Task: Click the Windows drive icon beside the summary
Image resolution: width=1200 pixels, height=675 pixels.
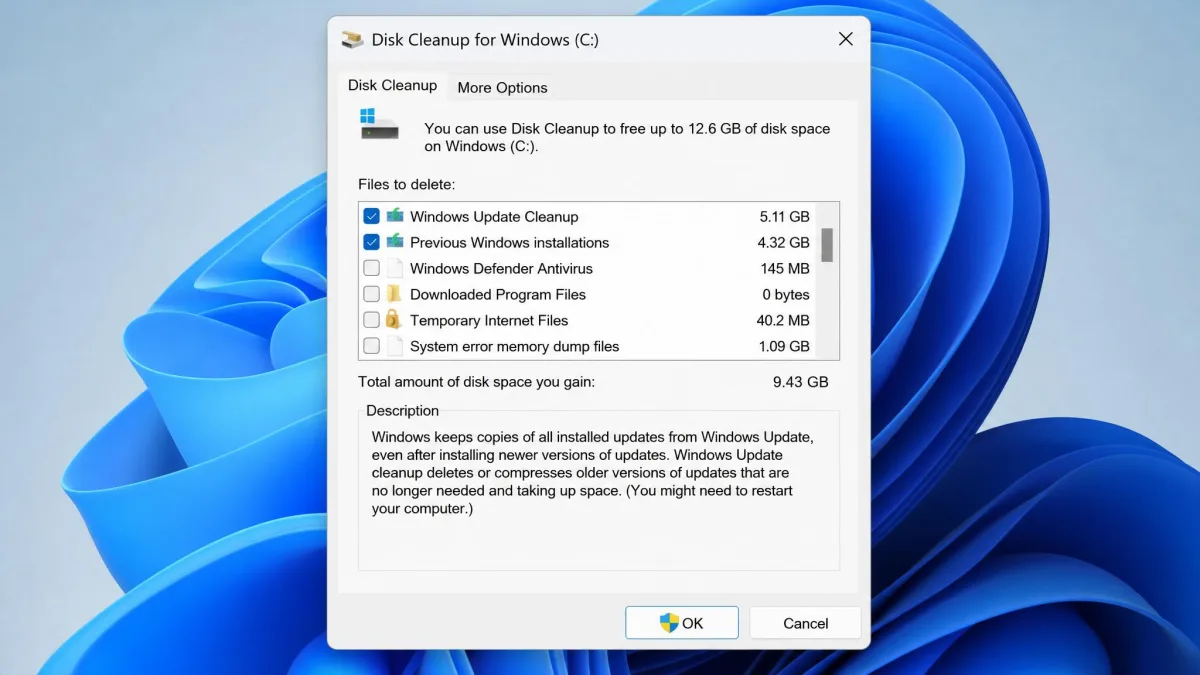Action: click(379, 124)
